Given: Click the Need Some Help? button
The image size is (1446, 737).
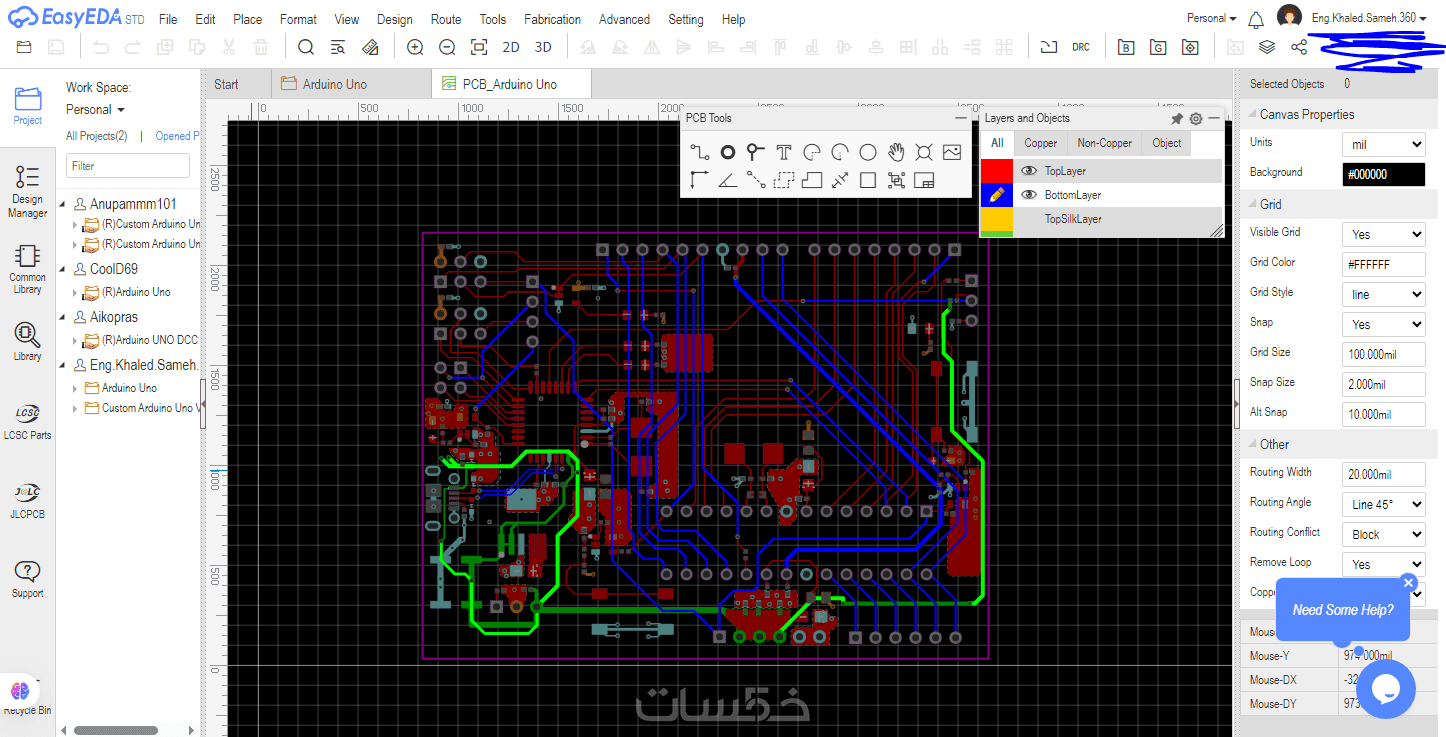Looking at the screenshot, I should pyautogui.click(x=1343, y=609).
